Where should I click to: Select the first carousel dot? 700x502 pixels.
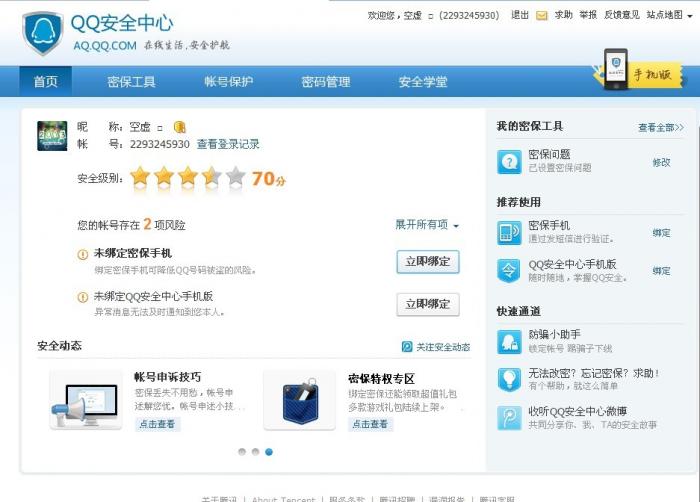(x=242, y=452)
